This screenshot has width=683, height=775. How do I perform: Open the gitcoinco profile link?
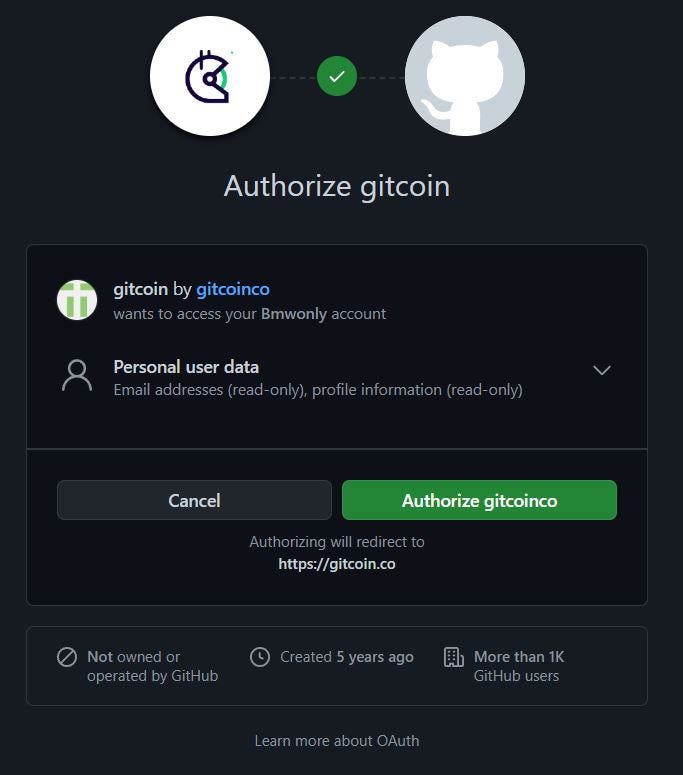pyautogui.click(x=233, y=289)
